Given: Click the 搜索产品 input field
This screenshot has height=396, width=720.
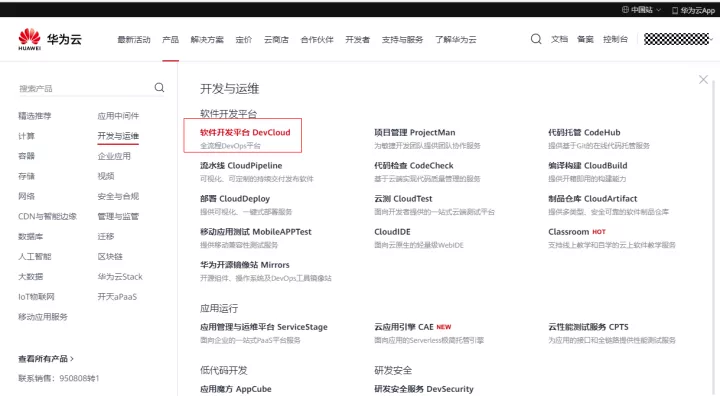Looking at the screenshot, I should pos(85,88).
